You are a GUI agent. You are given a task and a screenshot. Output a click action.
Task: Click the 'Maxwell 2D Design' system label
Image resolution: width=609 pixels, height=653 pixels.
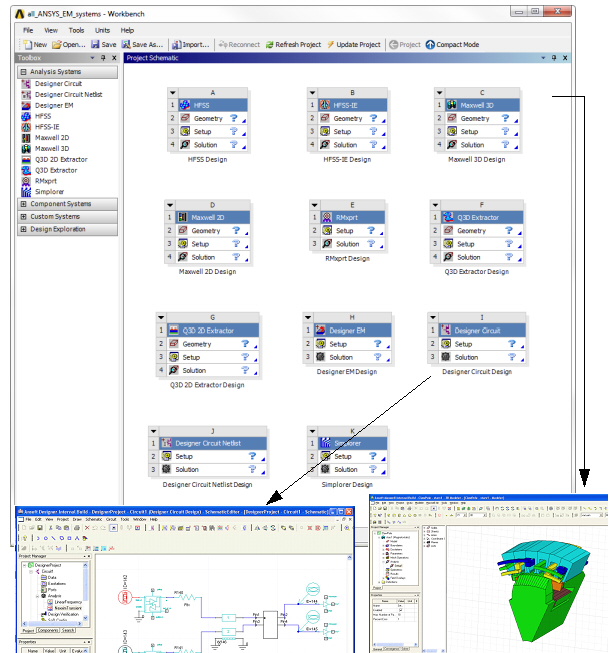pos(207,272)
